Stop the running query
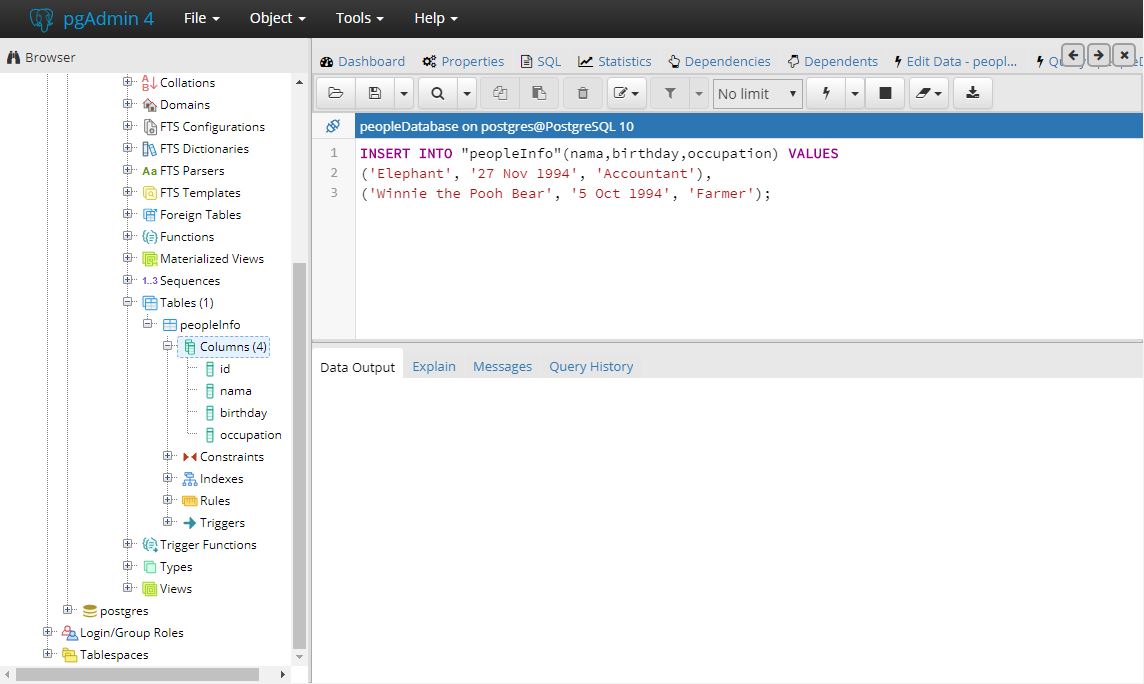 tap(885, 92)
